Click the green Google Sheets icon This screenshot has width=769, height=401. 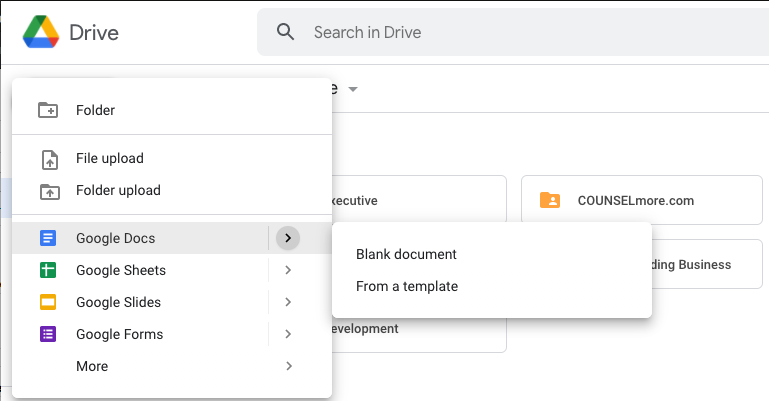48,270
